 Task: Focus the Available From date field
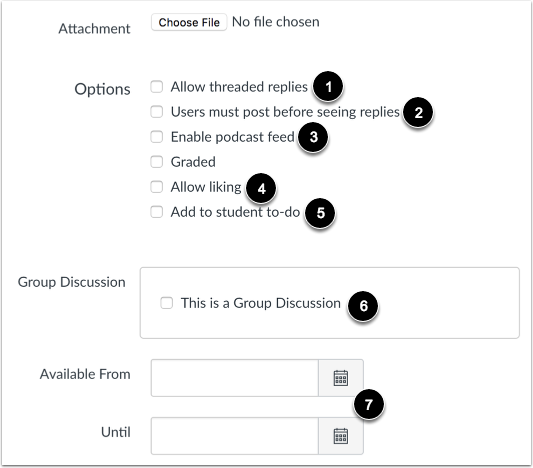pyautogui.click(x=235, y=378)
